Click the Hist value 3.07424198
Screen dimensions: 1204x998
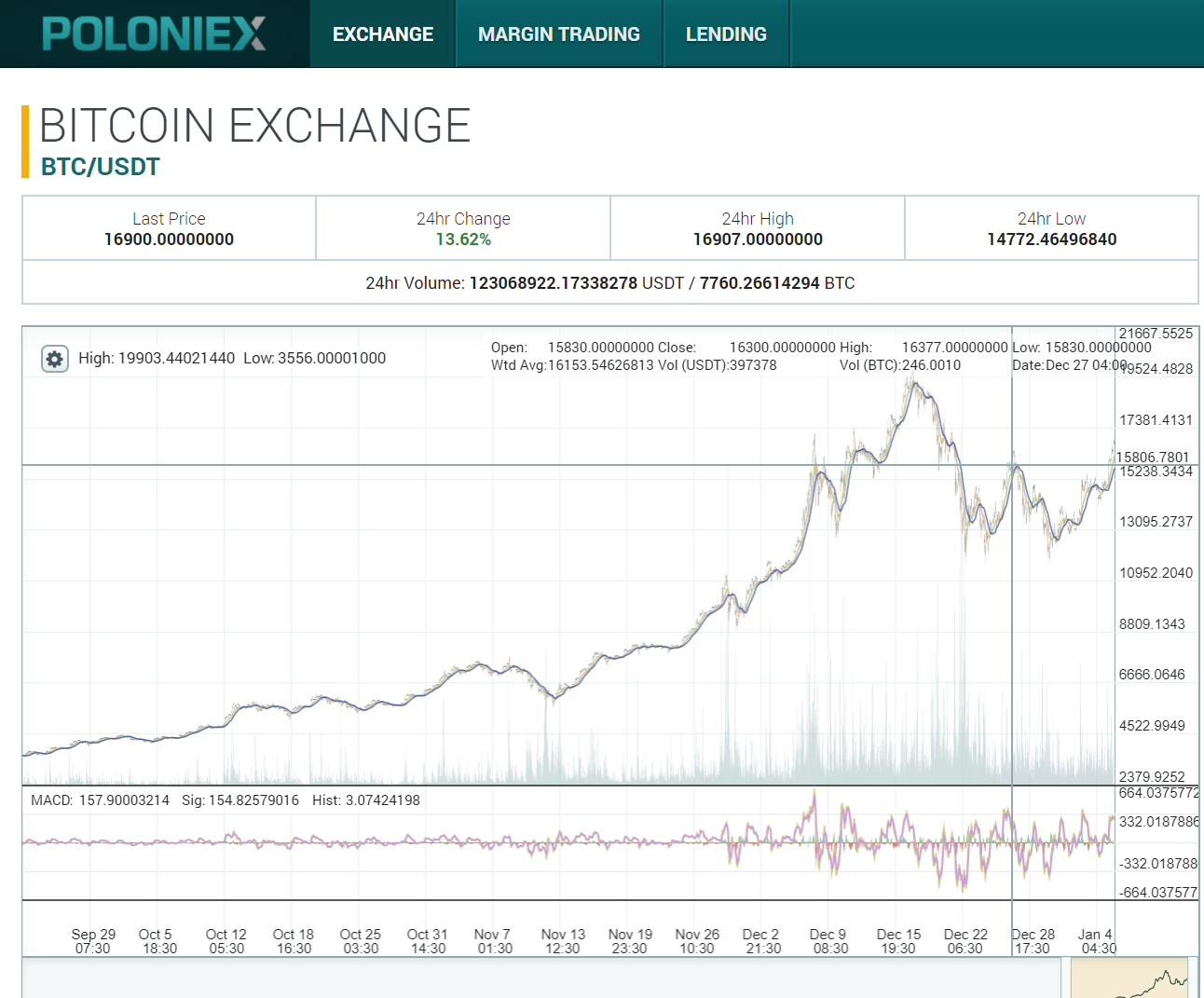[382, 800]
